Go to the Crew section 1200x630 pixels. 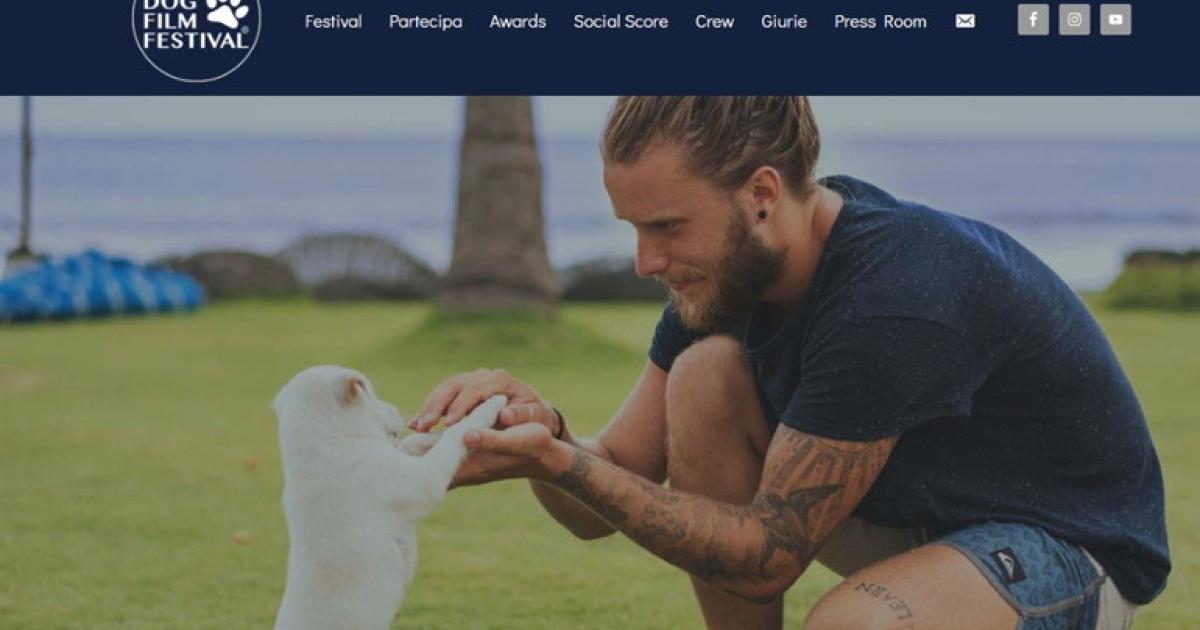(x=715, y=21)
